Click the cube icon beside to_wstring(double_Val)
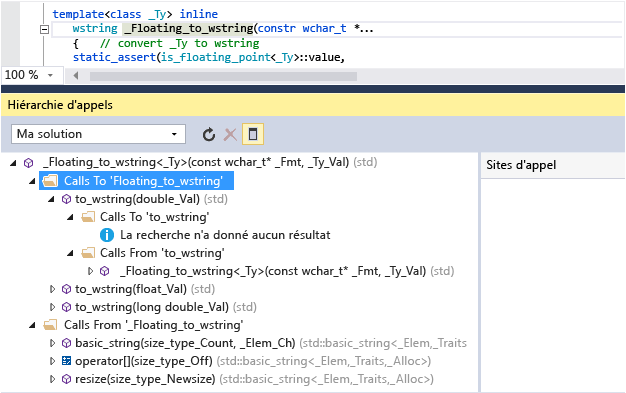The height and width of the screenshot is (393, 626). tap(67, 199)
